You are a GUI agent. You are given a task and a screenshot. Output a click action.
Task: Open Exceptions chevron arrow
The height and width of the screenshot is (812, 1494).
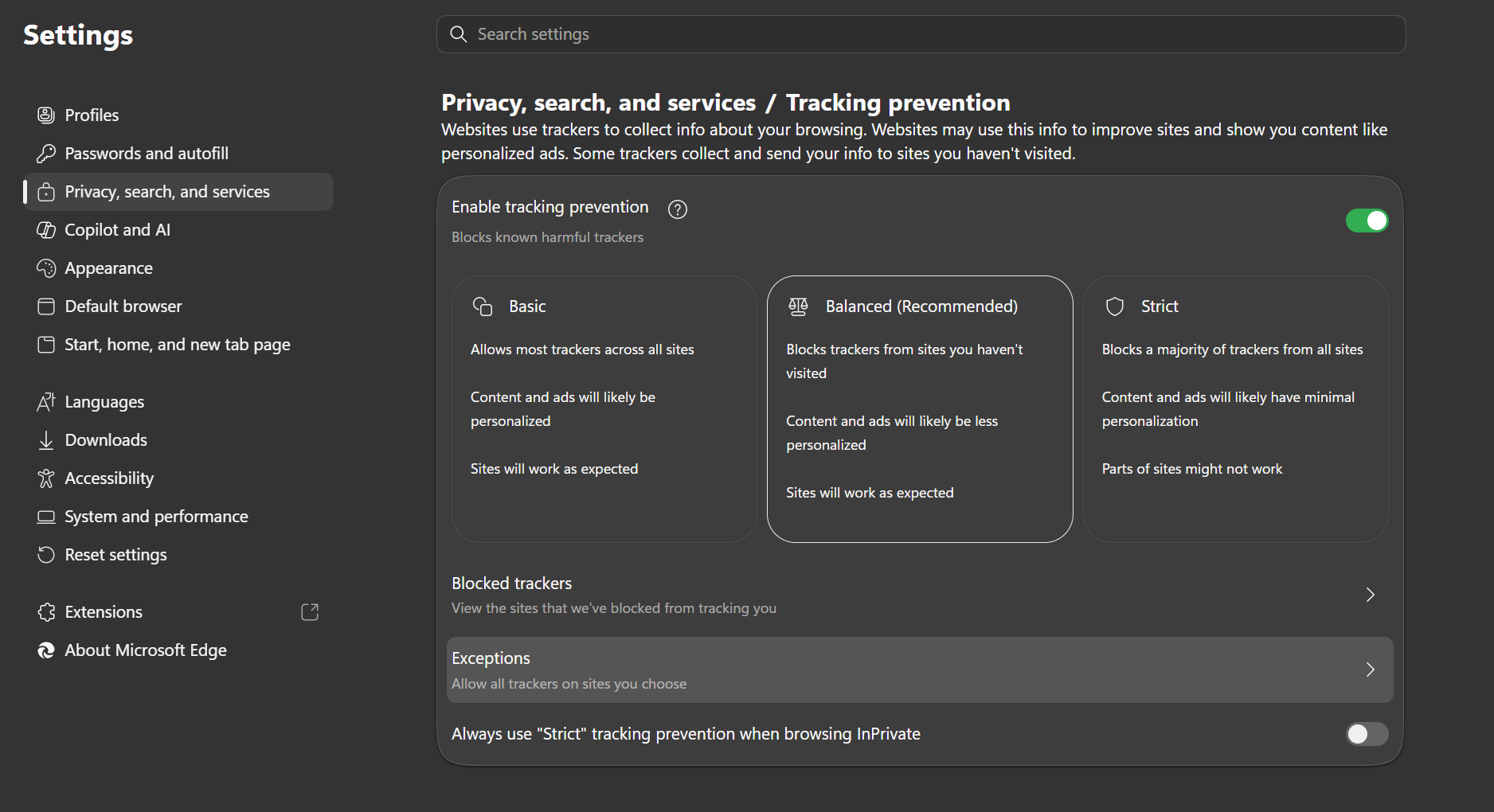click(x=1370, y=670)
